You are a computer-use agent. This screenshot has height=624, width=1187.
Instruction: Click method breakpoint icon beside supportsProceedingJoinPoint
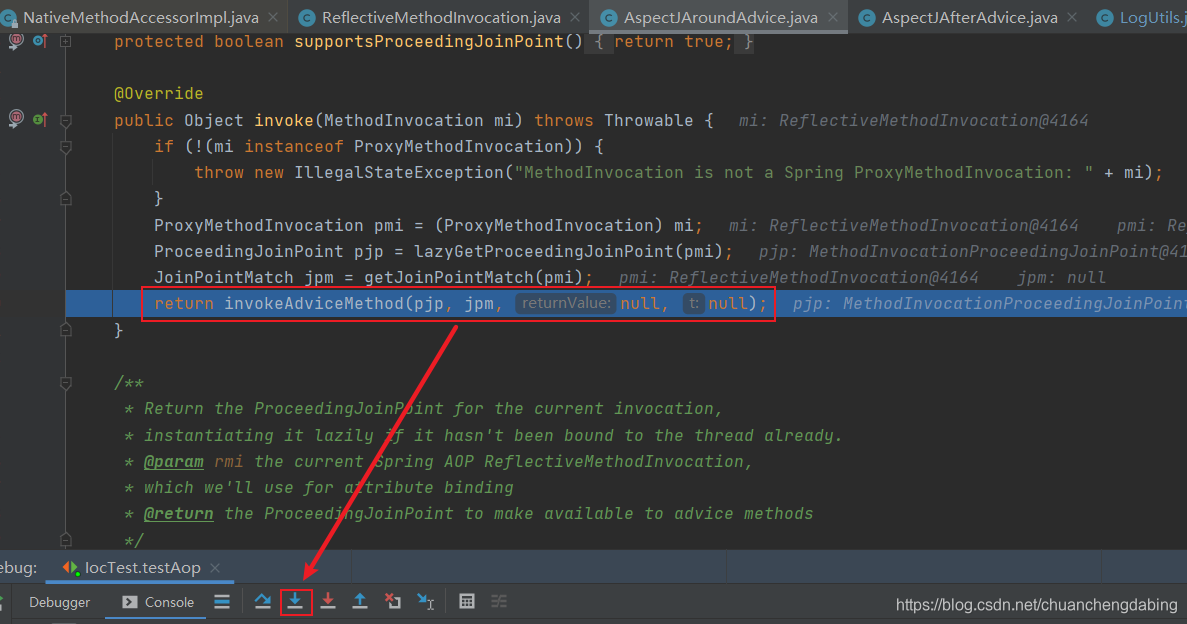click(x=16, y=41)
